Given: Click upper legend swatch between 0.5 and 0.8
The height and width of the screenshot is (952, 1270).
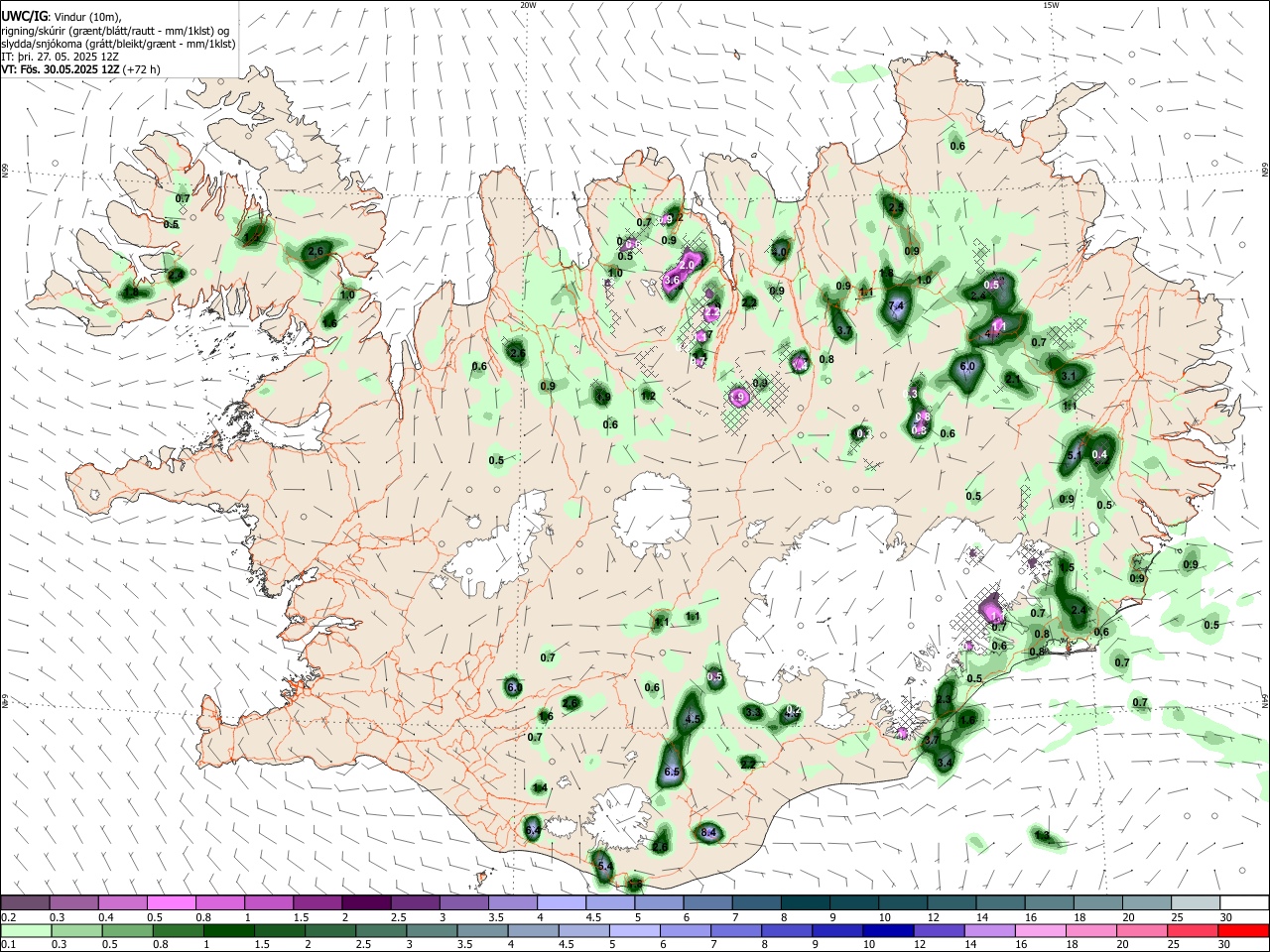Looking at the screenshot, I should [x=171, y=903].
